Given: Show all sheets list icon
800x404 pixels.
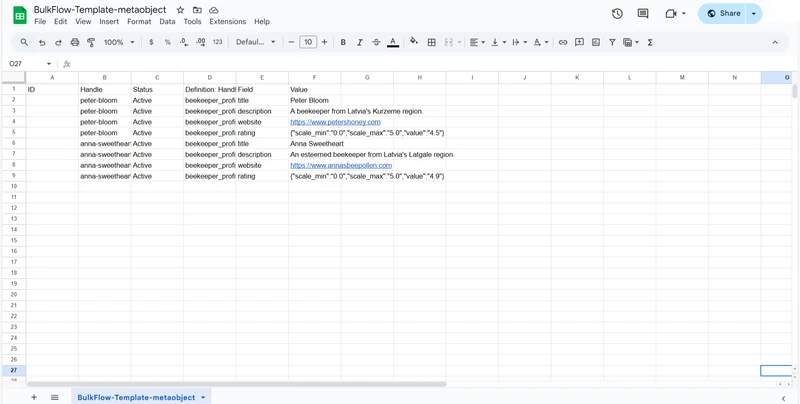Looking at the screenshot, I should [55, 397].
